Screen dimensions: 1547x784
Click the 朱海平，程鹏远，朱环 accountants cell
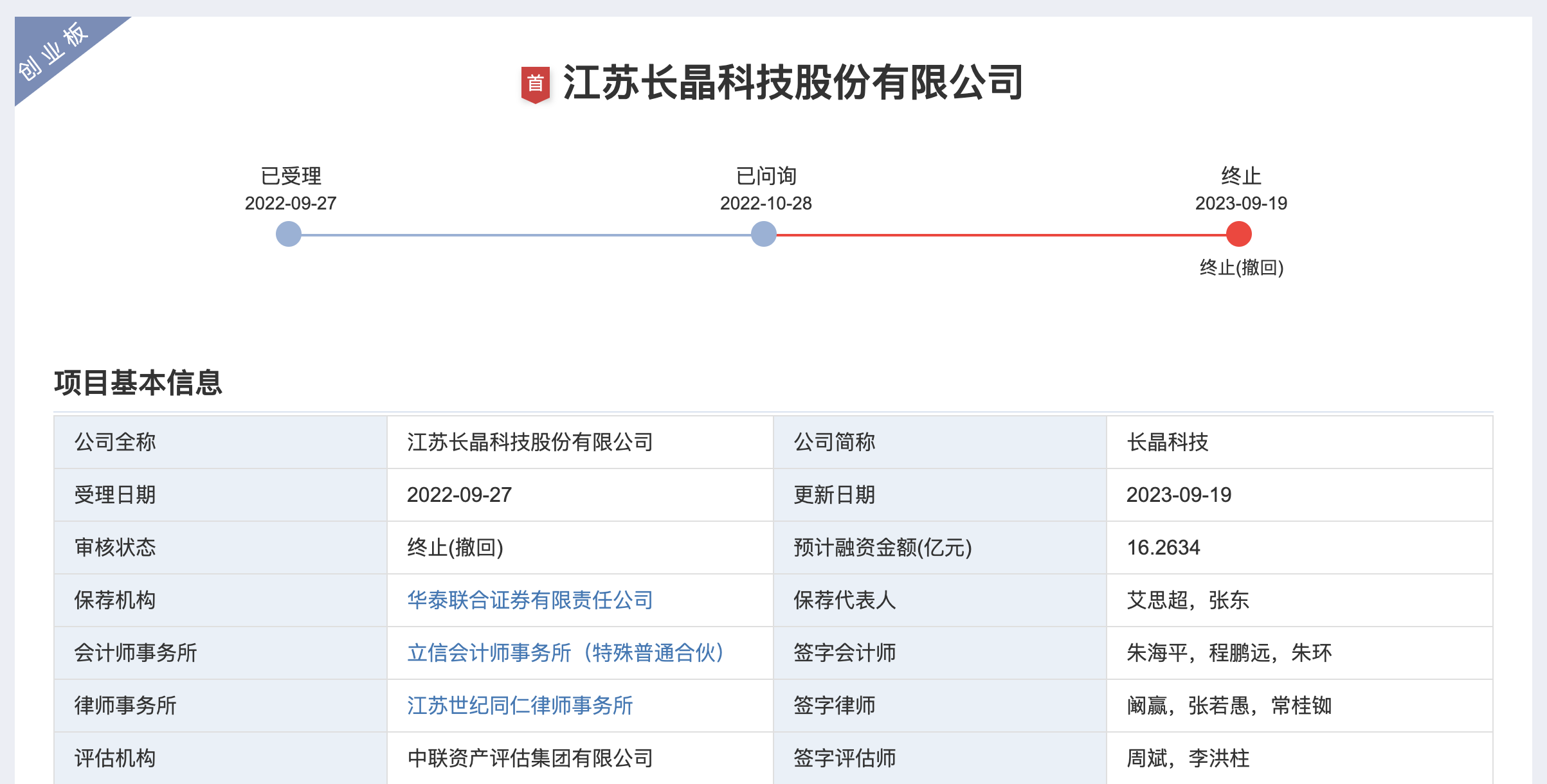pyautogui.click(x=1228, y=653)
